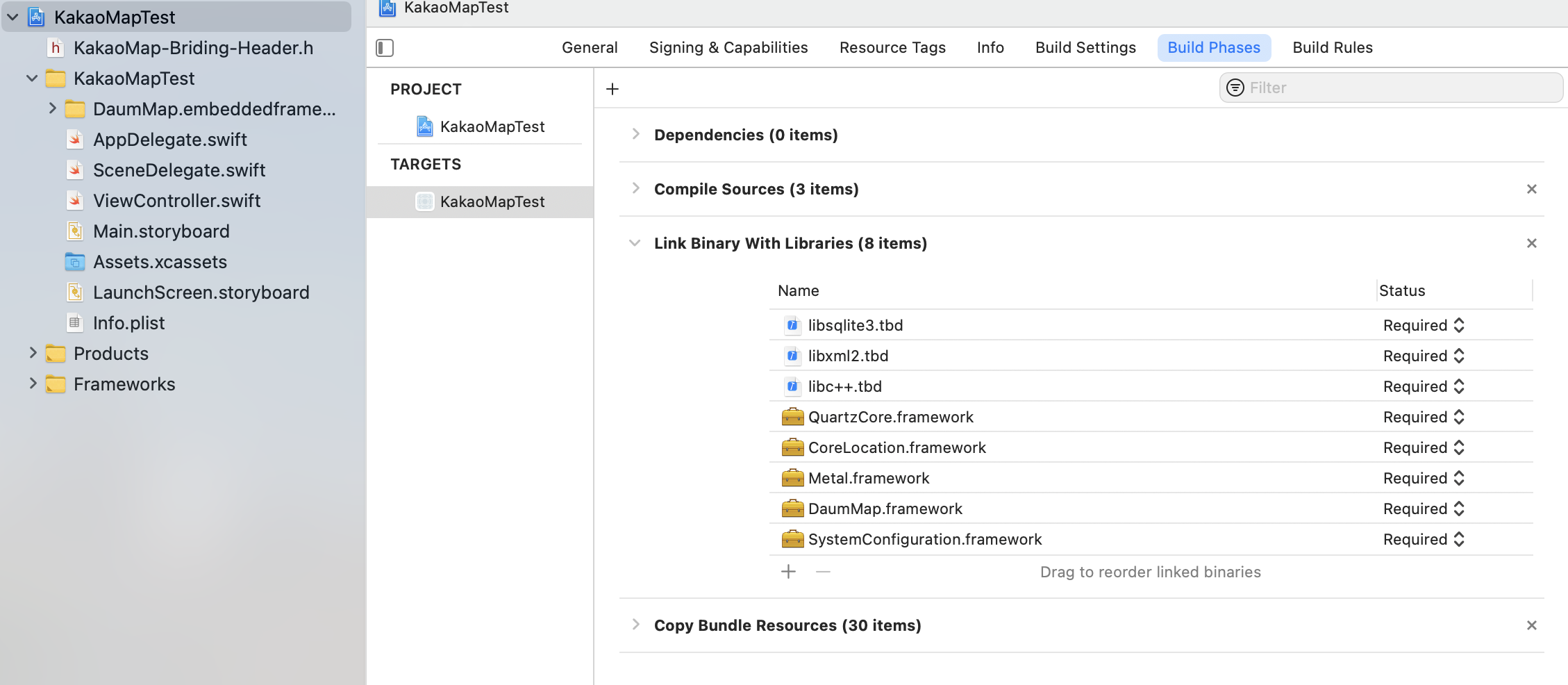Switch to the Build Settings tab
The height and width of the screenshot is (685, 1568).
(x=1085, y=48)
